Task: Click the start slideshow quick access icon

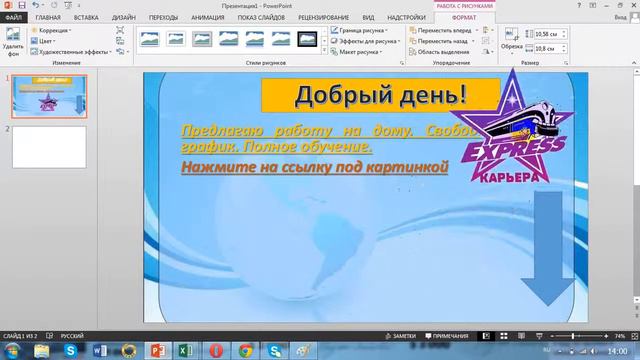Action: (68, 5)
